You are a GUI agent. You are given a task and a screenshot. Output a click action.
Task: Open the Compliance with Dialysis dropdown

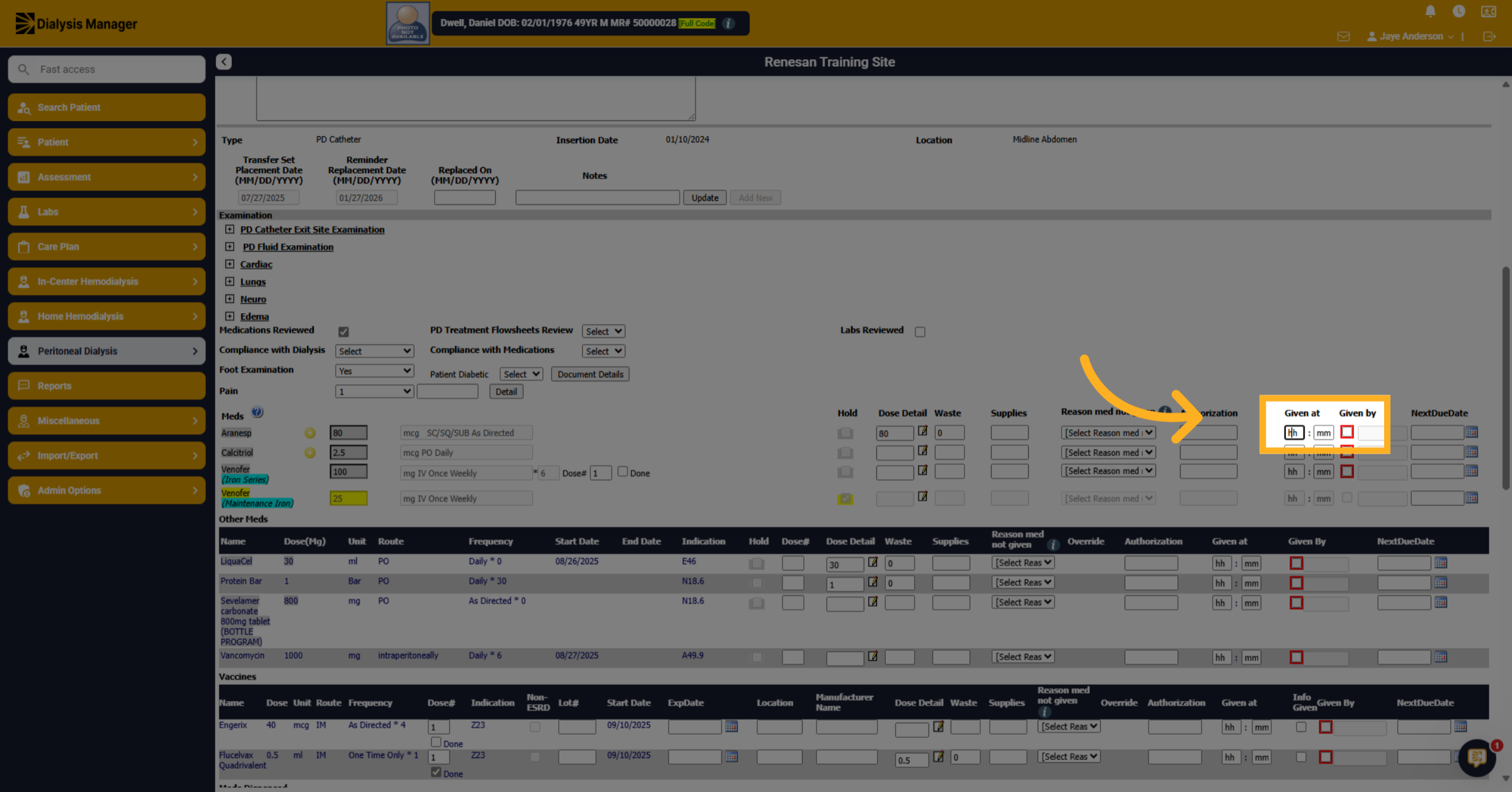pos(374,351)
